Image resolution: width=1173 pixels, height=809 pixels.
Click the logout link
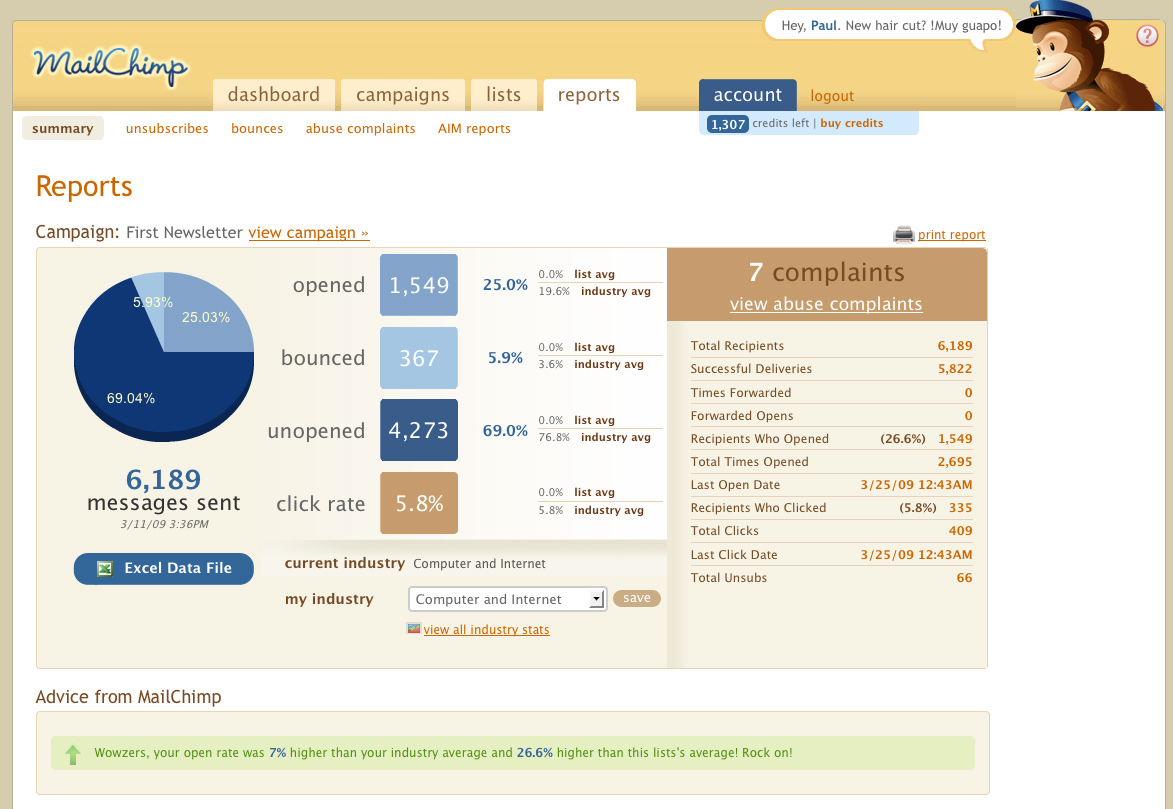(x=832, y=96)
